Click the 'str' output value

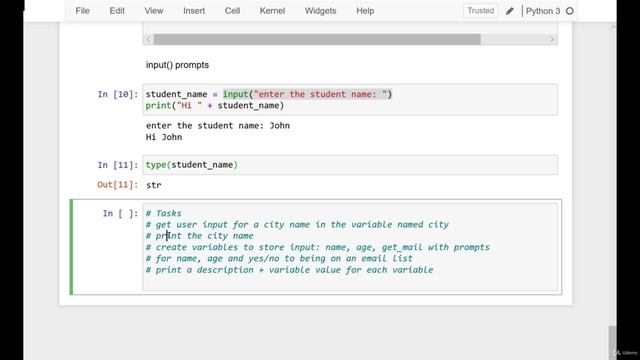(x=153, y=185)
